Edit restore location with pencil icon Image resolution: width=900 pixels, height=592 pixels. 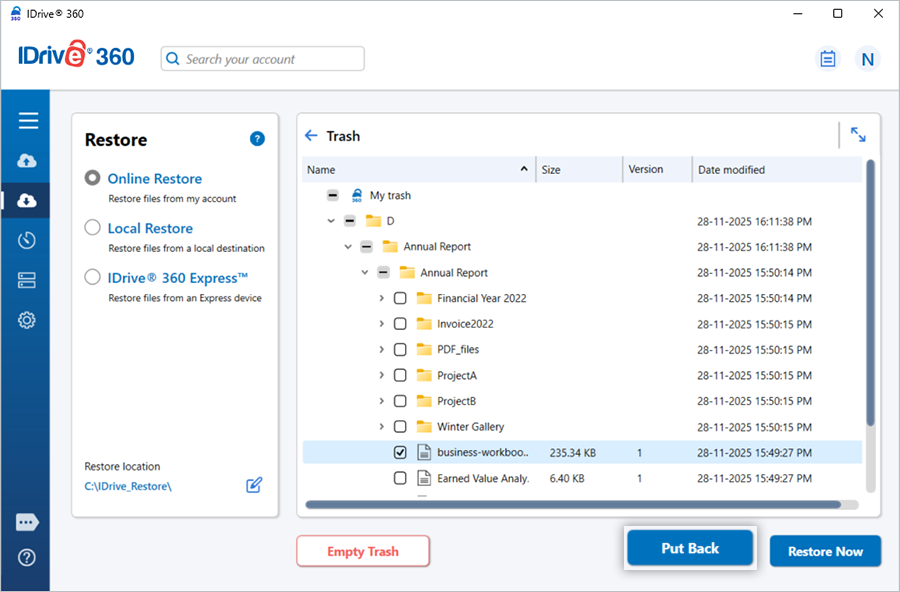[x=254, y=485]
